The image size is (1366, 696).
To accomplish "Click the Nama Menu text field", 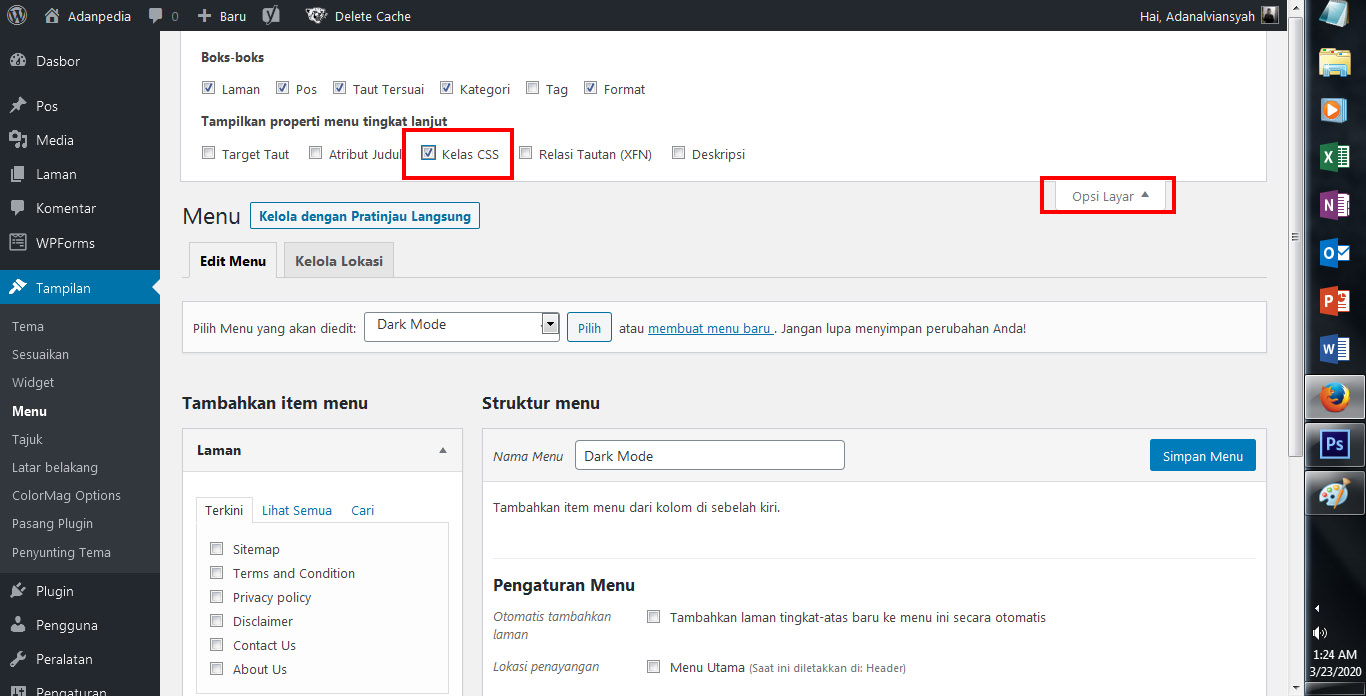I will pos(709,456).
